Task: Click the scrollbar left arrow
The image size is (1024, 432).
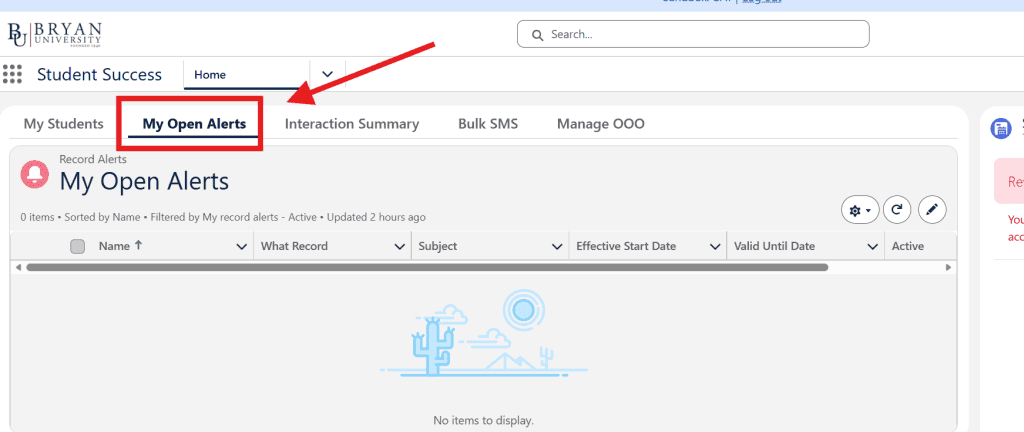Action: (x=18, y=267)
